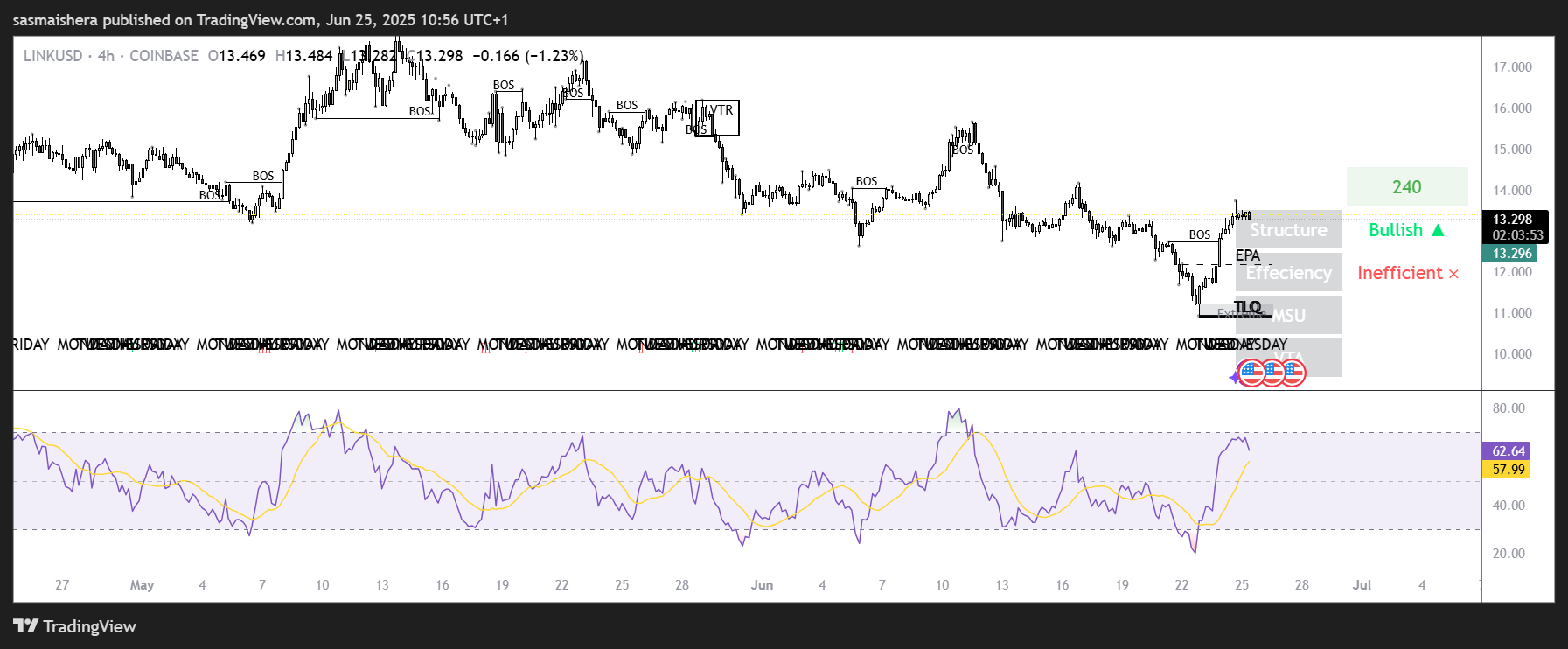The width and height of the screenshot is (1568, 649).
Task: Click the yellow 57.99 RSI average label
Action: point(1508,470)
